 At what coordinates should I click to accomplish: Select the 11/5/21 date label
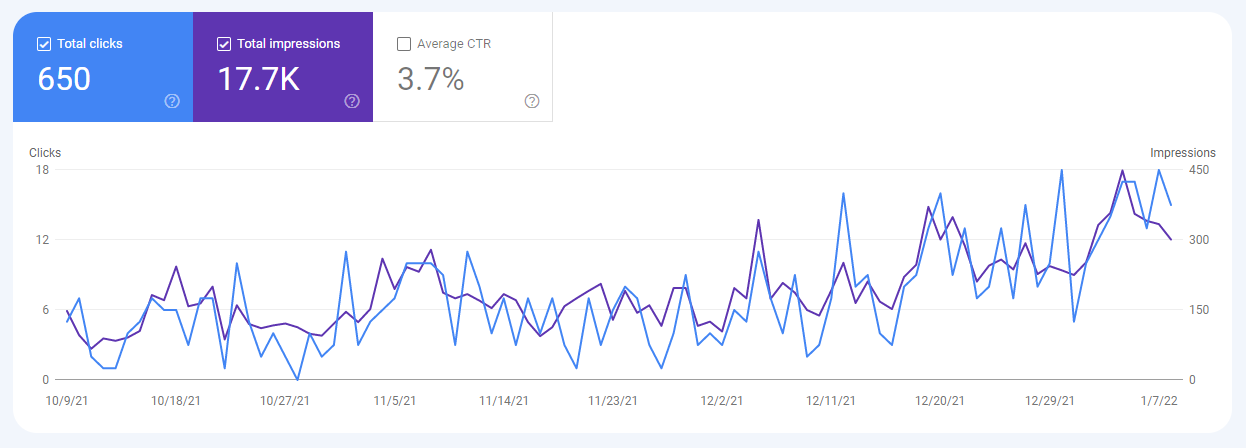394,401
